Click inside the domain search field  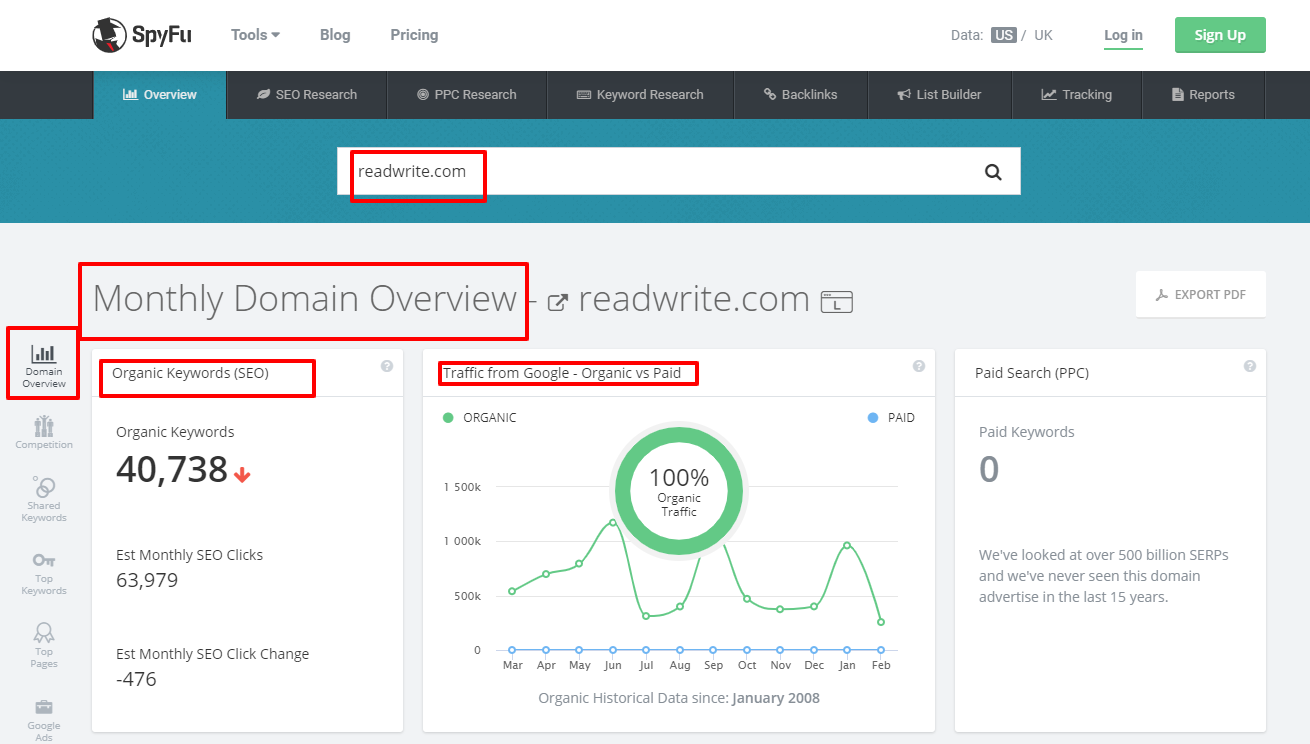[600, 171]
